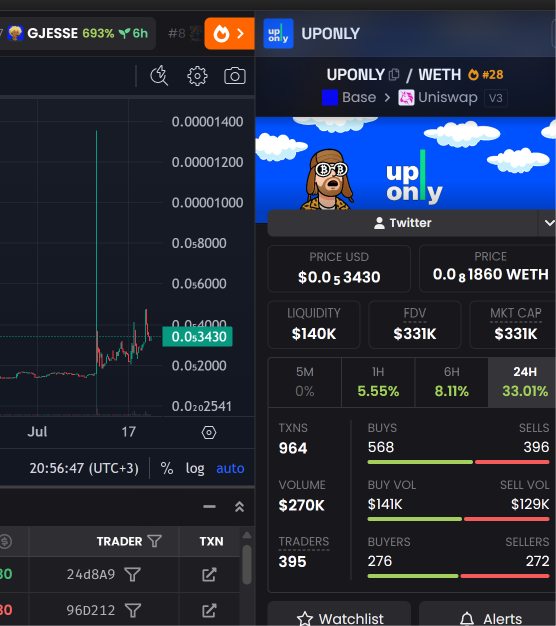The image size is (556, 626).
Task: Toggle USD dollar column icon in table
Action: 5,541
